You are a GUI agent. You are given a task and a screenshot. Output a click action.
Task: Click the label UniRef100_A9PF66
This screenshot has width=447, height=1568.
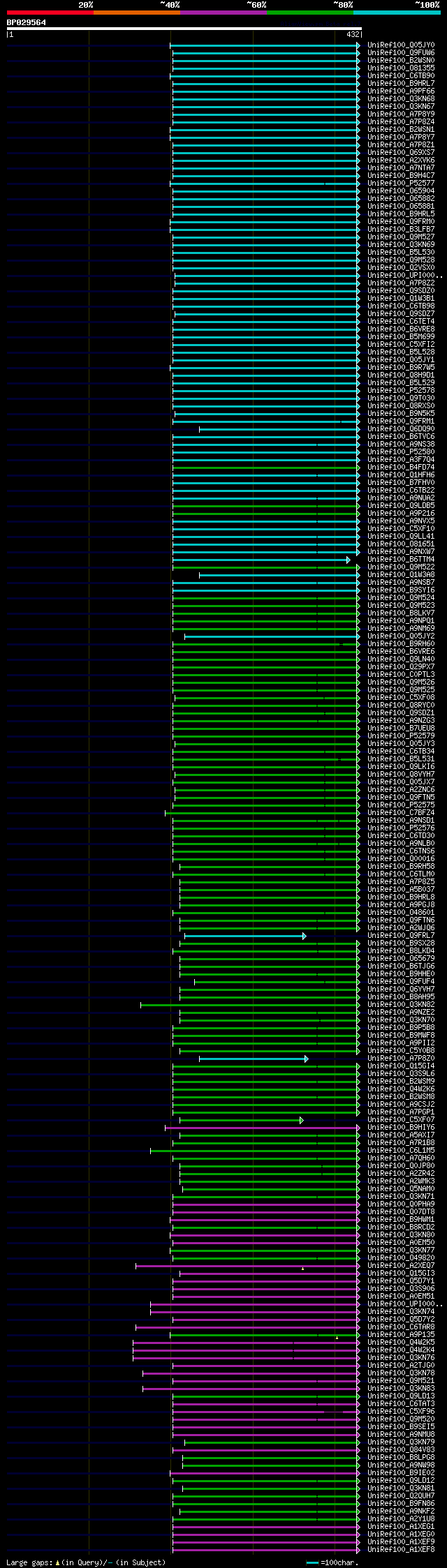pos(401,91)
